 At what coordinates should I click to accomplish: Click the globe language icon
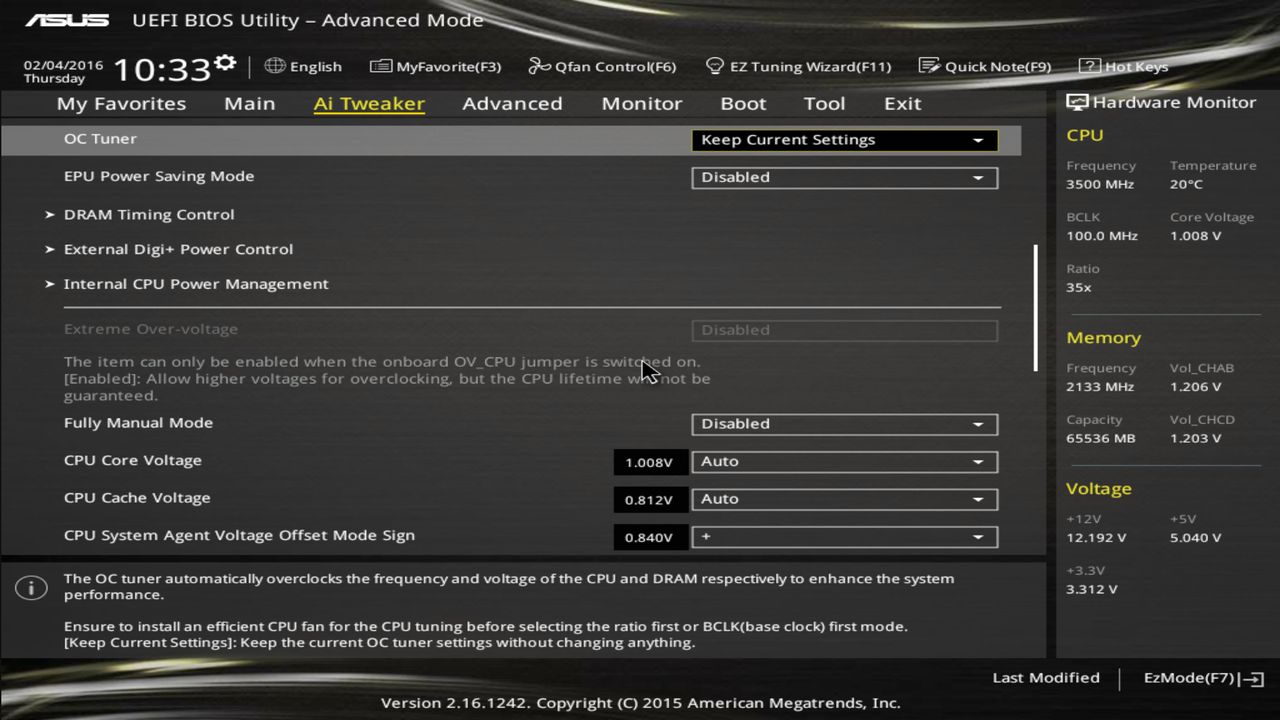pyautogui.click(x=274, y=66)
